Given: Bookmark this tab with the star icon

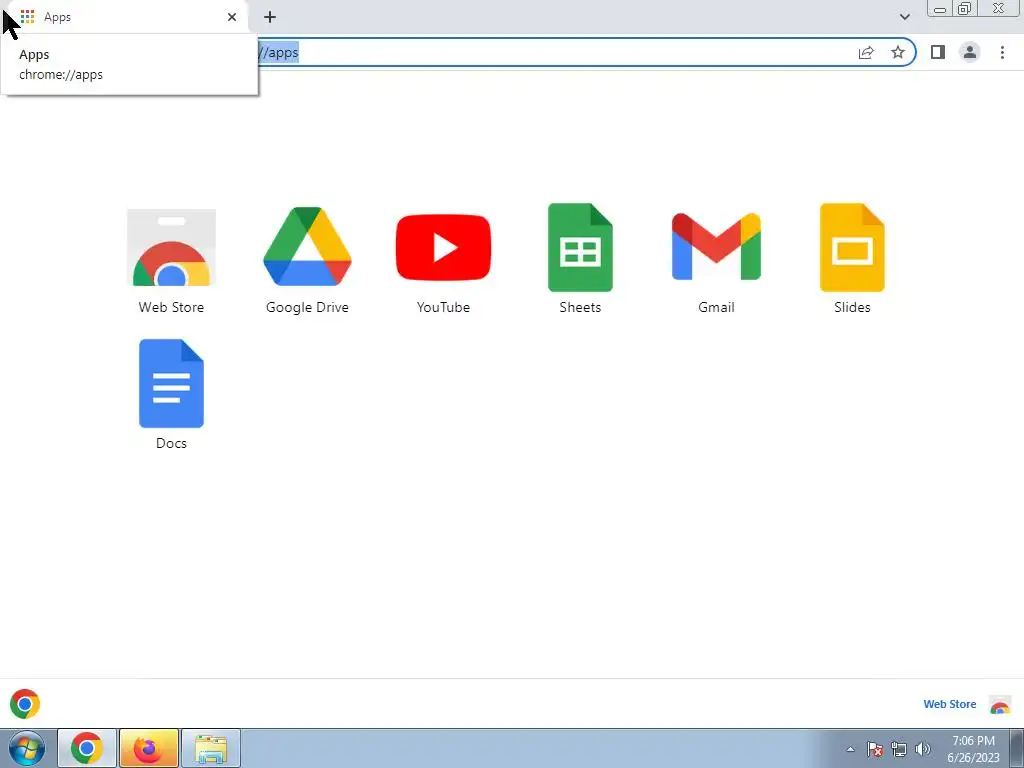Looking at the screenshot, I should [x=898, y=52].
